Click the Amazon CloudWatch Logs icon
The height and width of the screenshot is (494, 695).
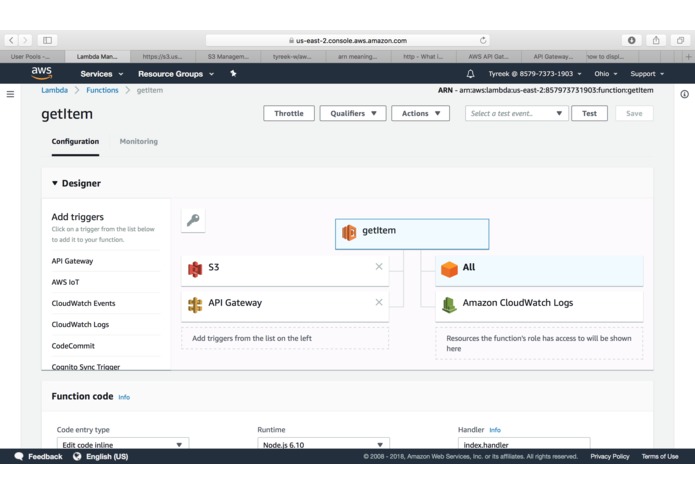coord(449,305)
